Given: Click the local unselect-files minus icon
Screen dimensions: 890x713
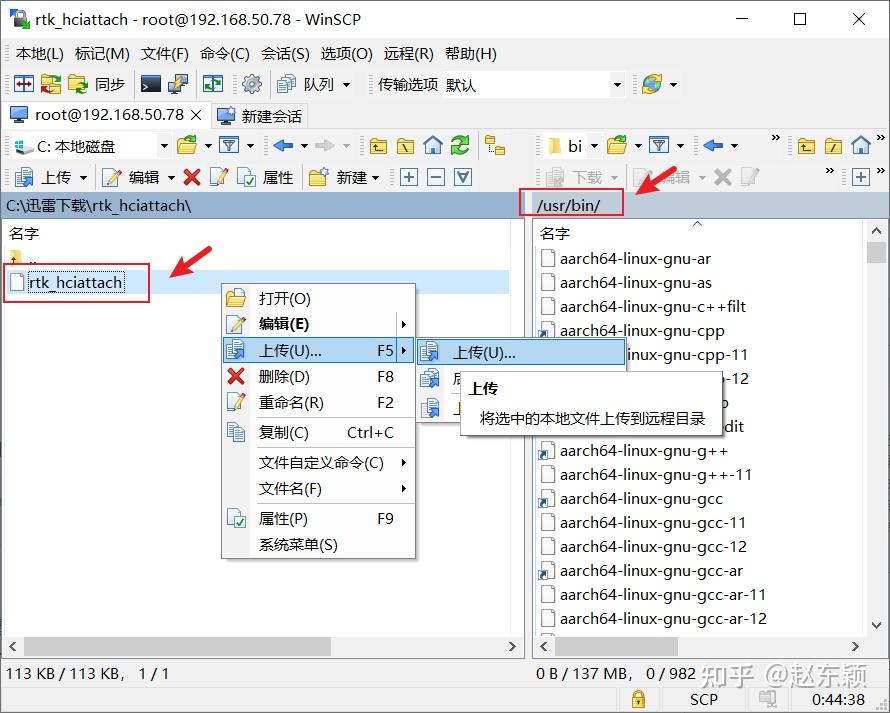Looking at the screenshot, I should point(435,177).
